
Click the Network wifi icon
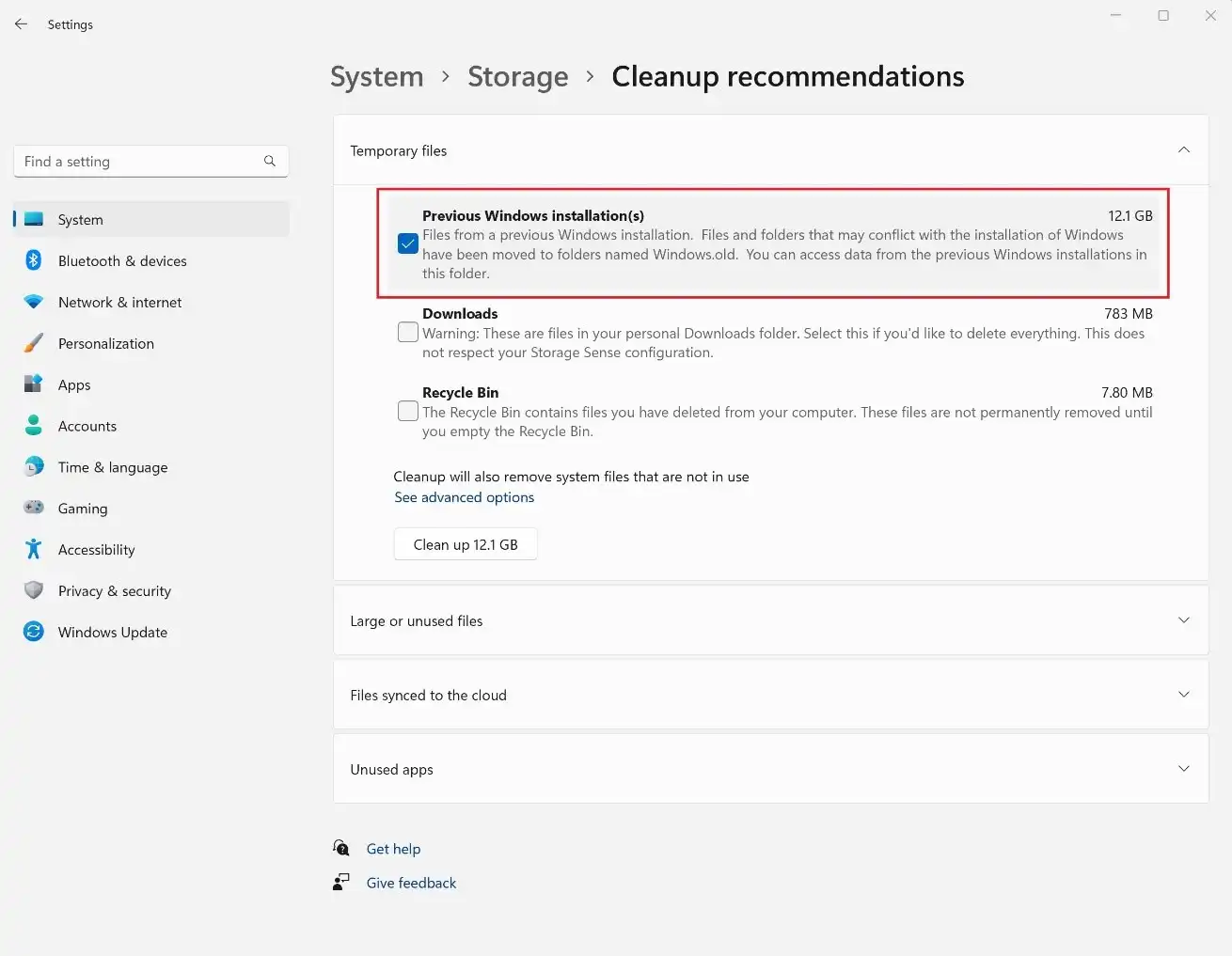coord(34,302)
